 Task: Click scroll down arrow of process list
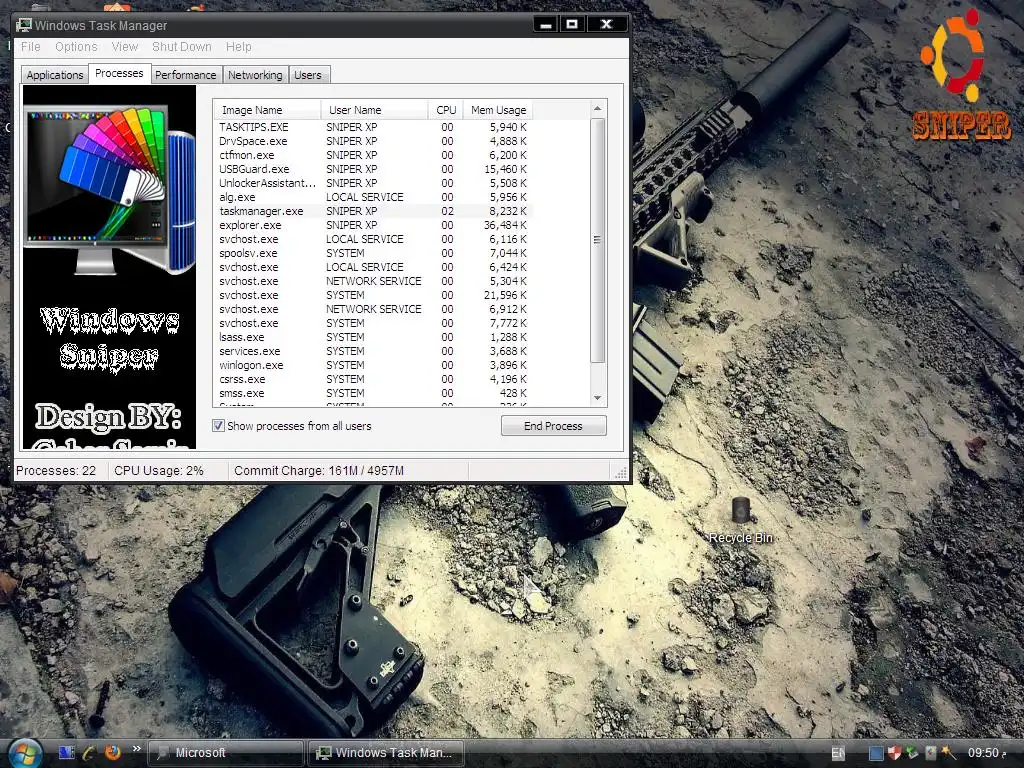coord(598,398)
